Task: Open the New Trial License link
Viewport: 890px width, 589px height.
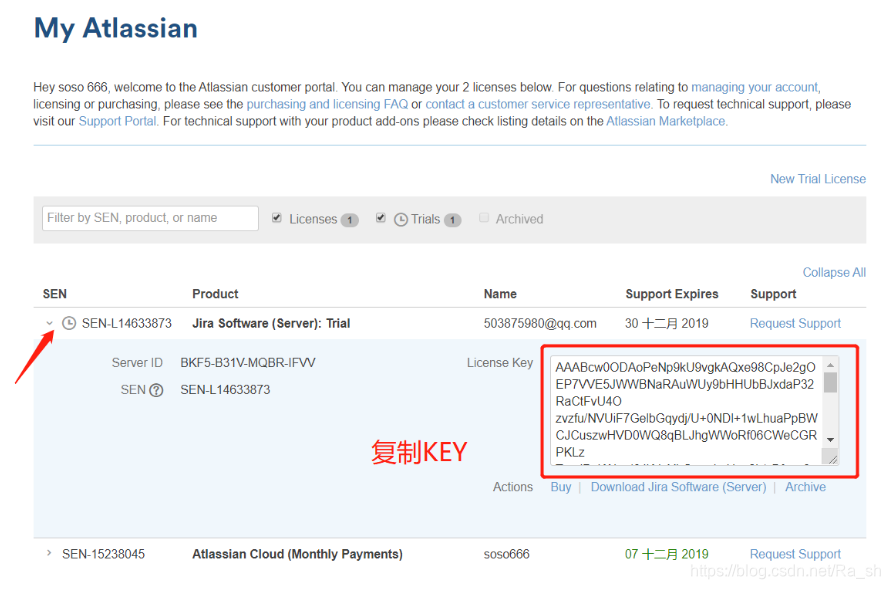Action: click(x=818, y=179)
